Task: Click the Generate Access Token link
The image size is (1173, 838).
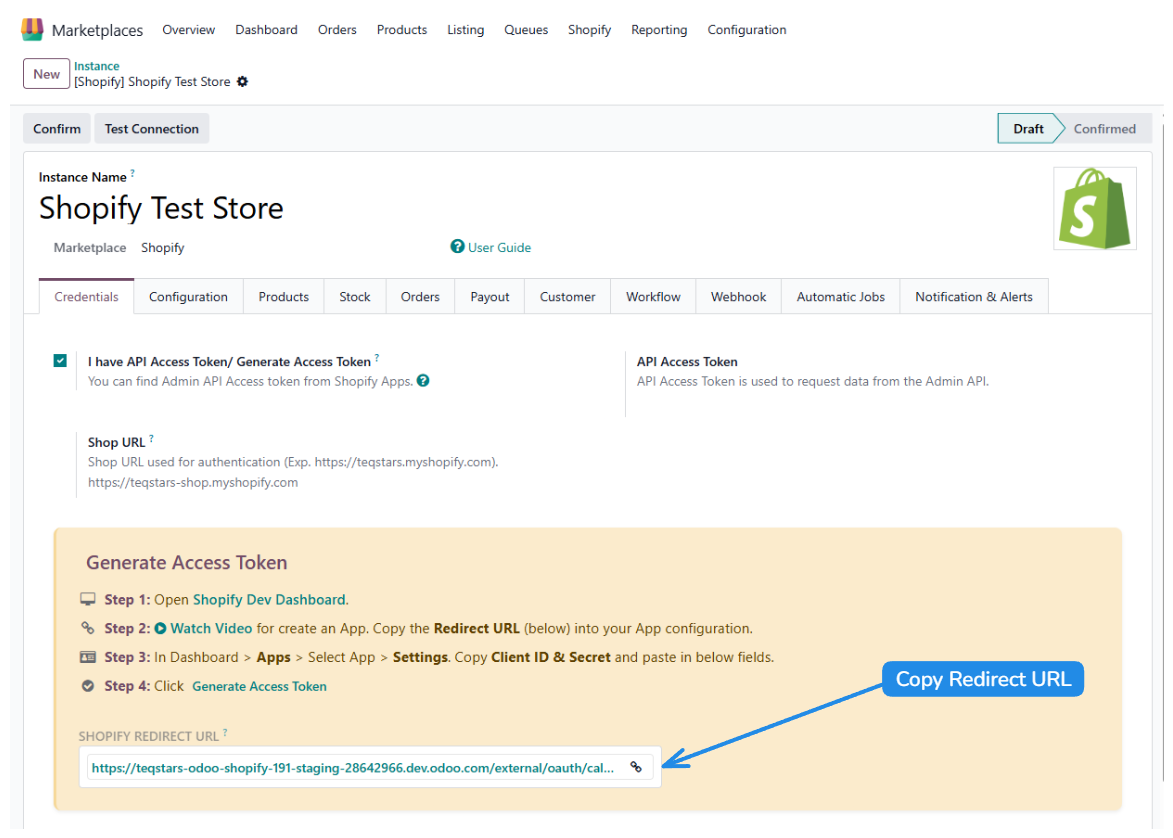Action: (x=260, y=686)
